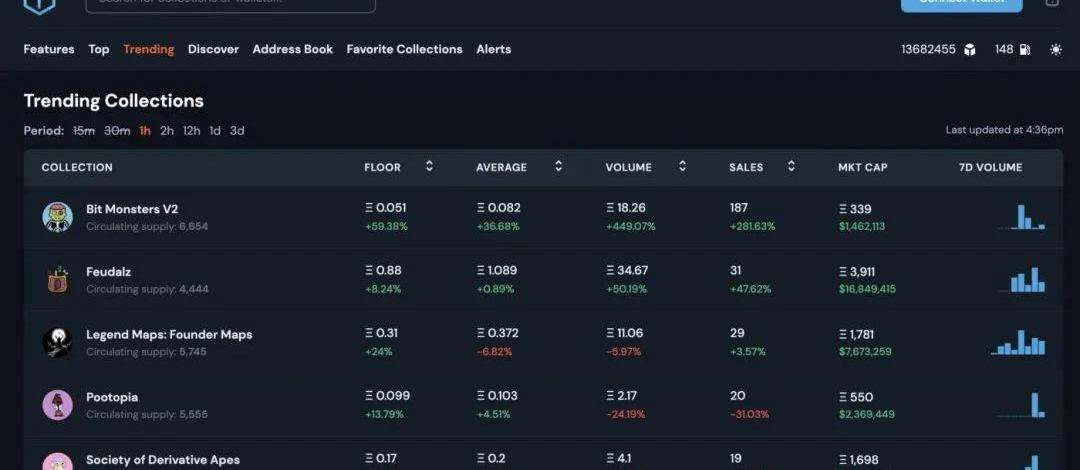Click the collections search field
1080x470 pixels.
click(230, 4)
